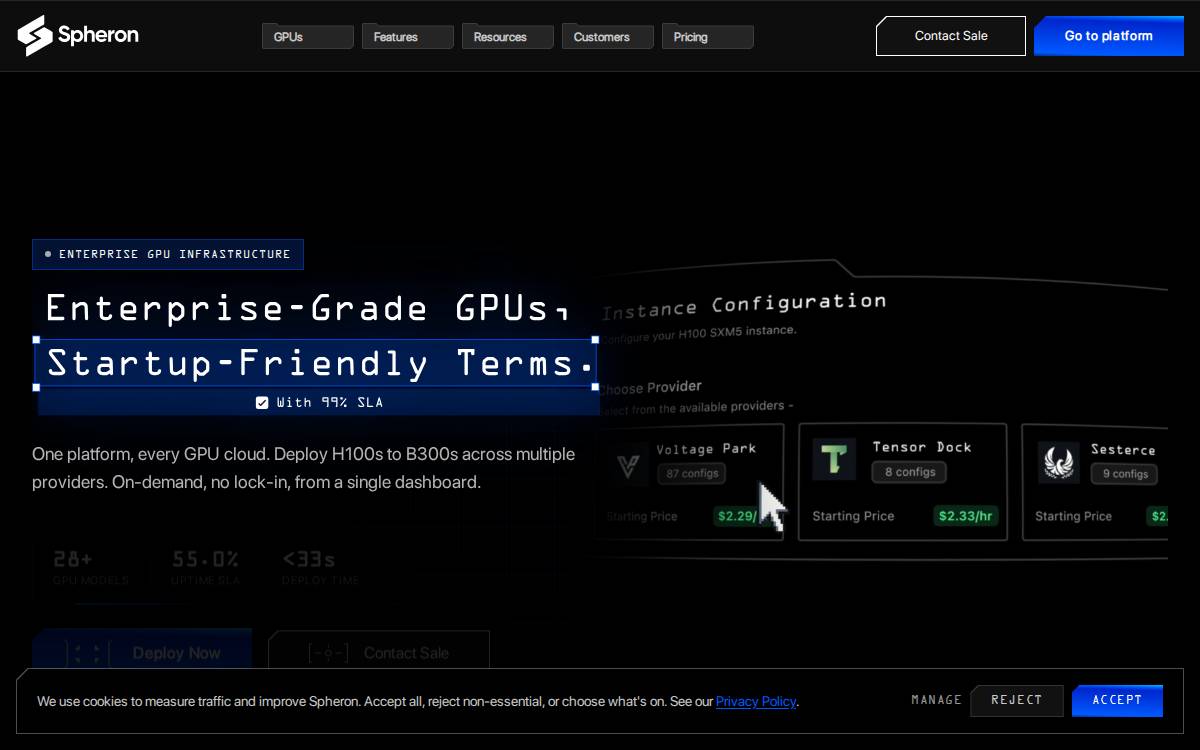Click the Voltage Park logo icon
The width and height of the screenshot is (1200, 750).
629,466
